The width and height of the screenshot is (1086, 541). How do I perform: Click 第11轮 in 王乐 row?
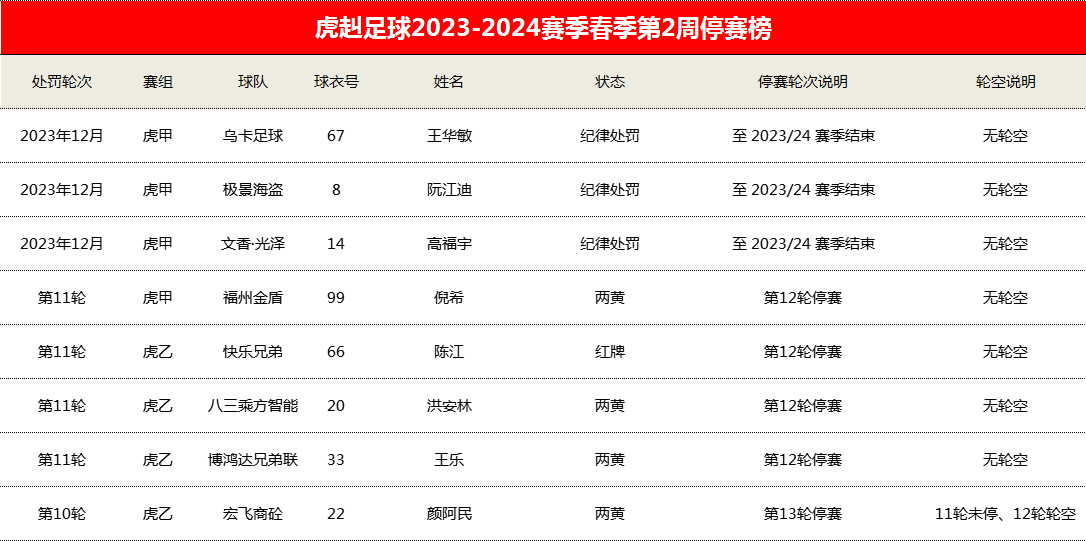tap(62, 460)
